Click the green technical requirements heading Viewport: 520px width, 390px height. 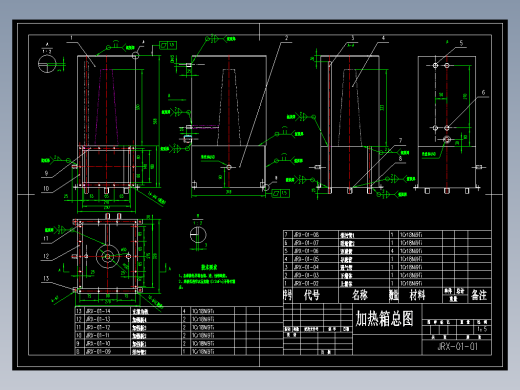pos(209,267)
